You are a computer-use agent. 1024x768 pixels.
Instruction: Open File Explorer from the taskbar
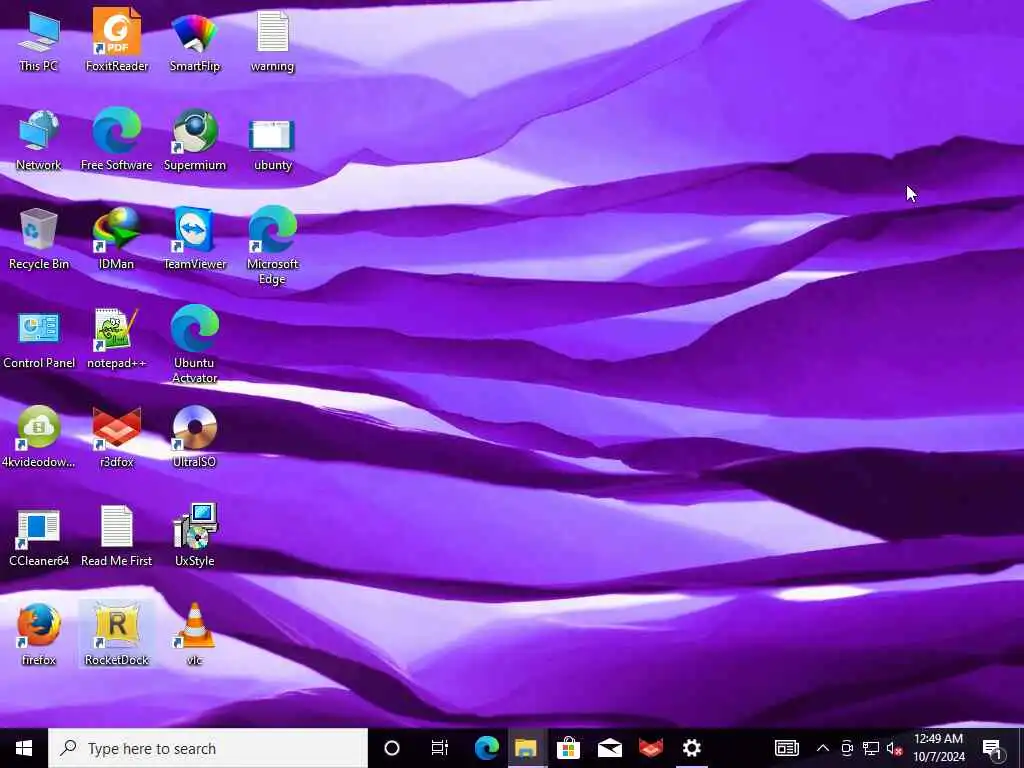coord(526,748)
